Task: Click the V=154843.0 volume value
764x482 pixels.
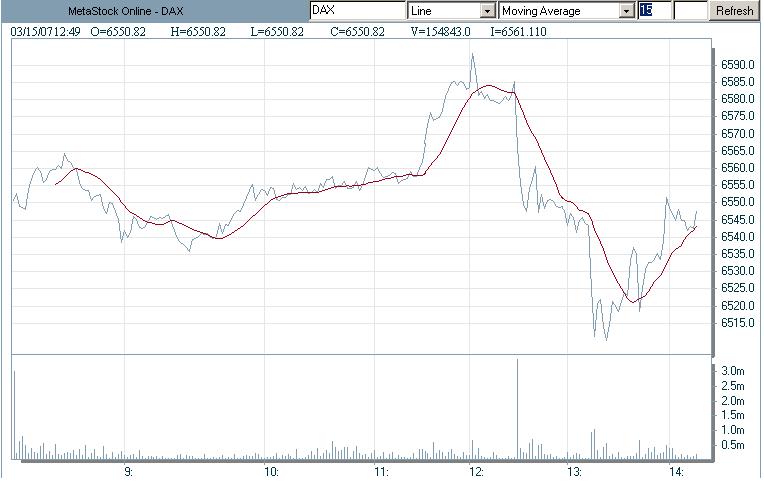Action: (x=440, y=32)
